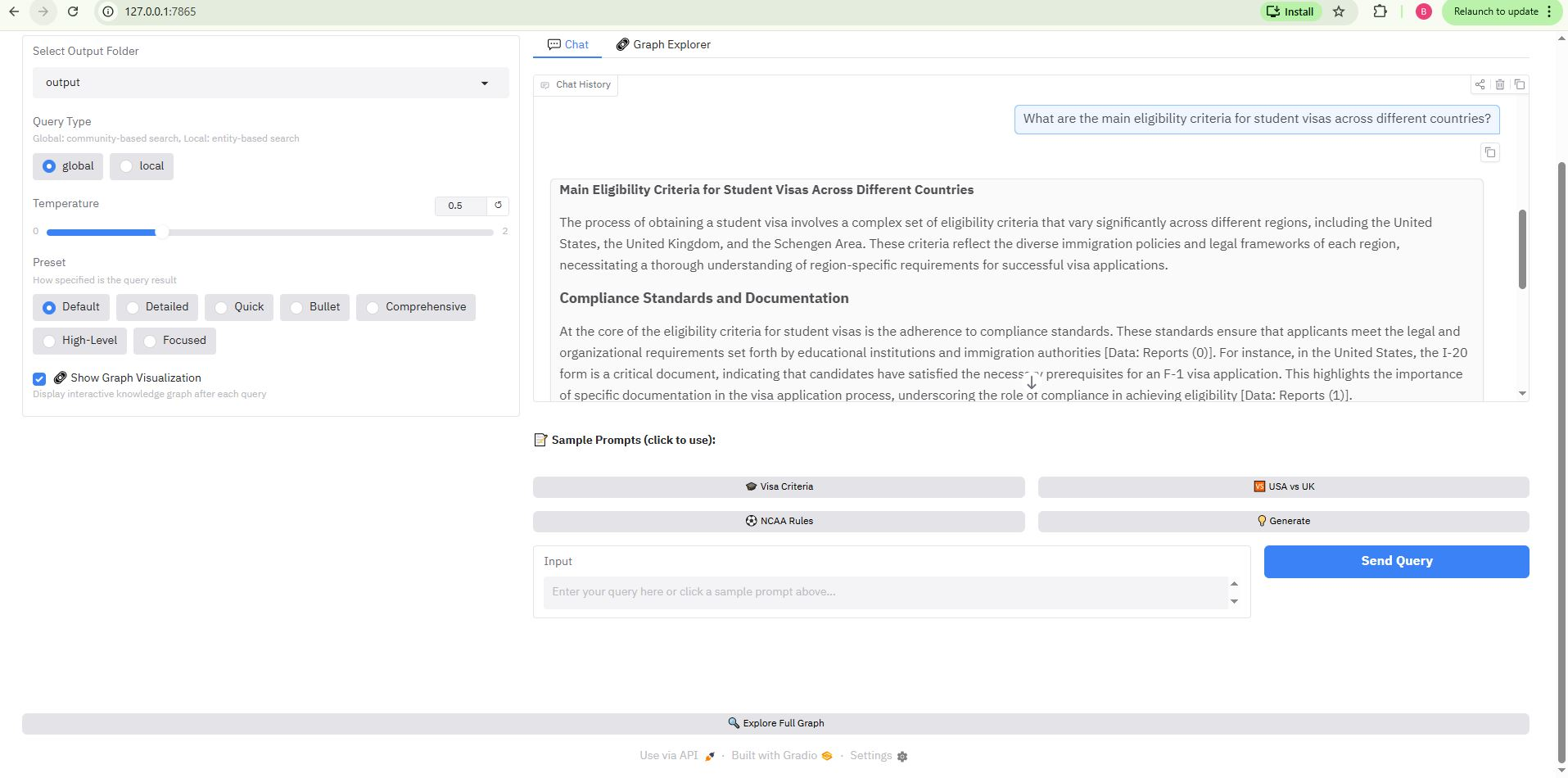The height and width of the screenshot is (778, 1568).
Task: Click the Generate sample prompt button
Action: (x=1284, y=521)
